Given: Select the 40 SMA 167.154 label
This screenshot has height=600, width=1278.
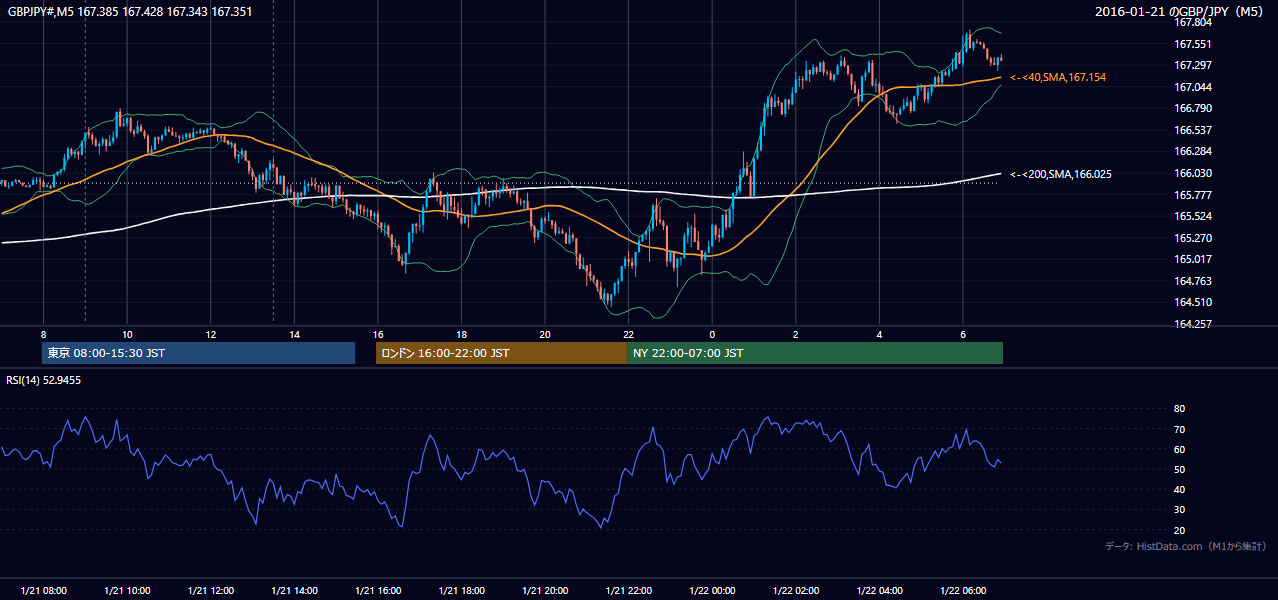Looking at the screenshot, I should click(1058, 77).
